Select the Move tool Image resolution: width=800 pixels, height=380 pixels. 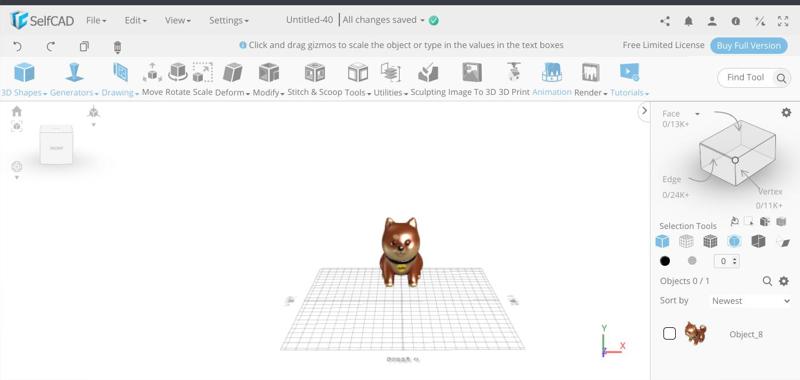[152, 72]
